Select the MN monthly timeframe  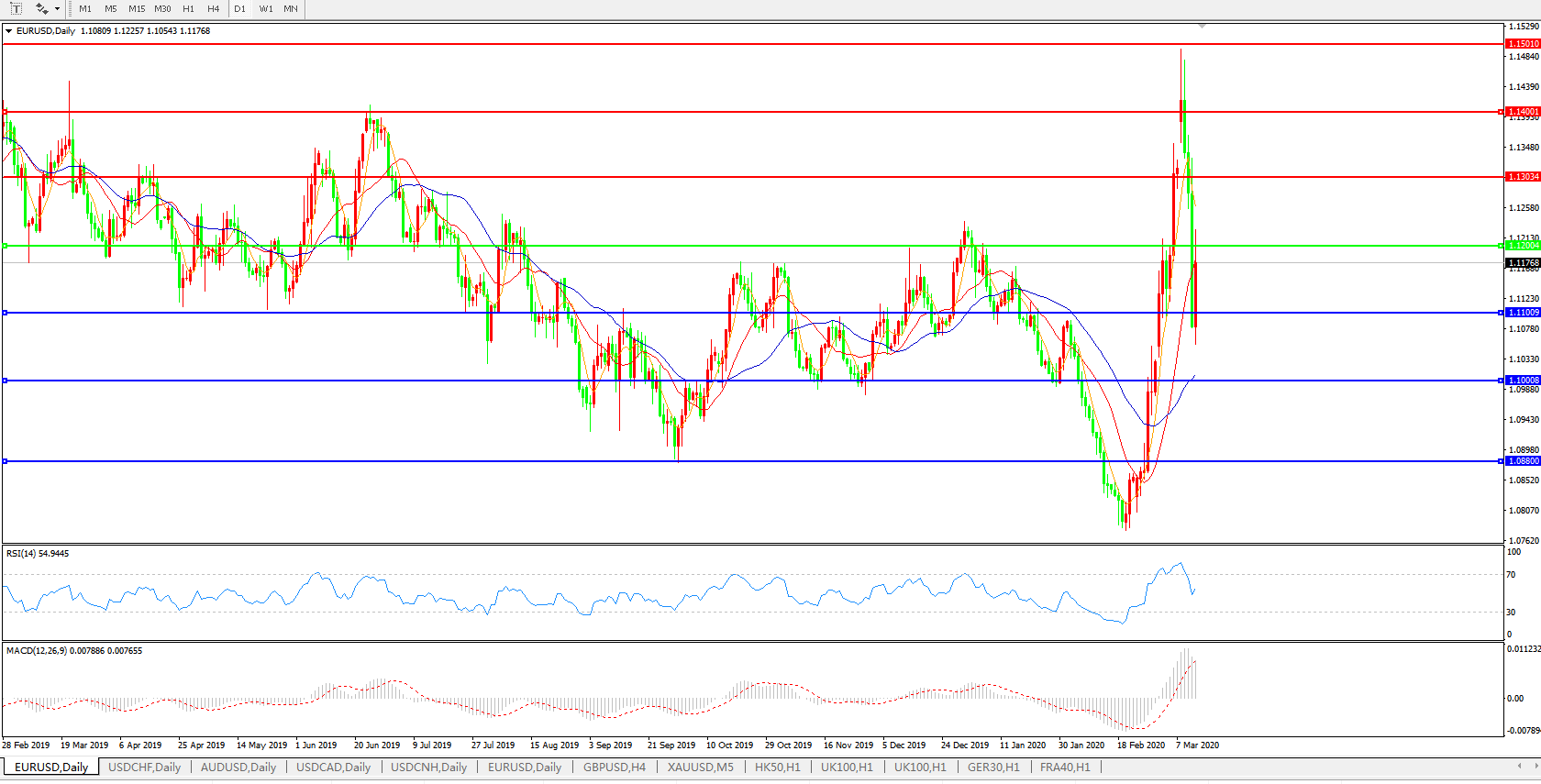pyautogui.click(x=291, y=9)
